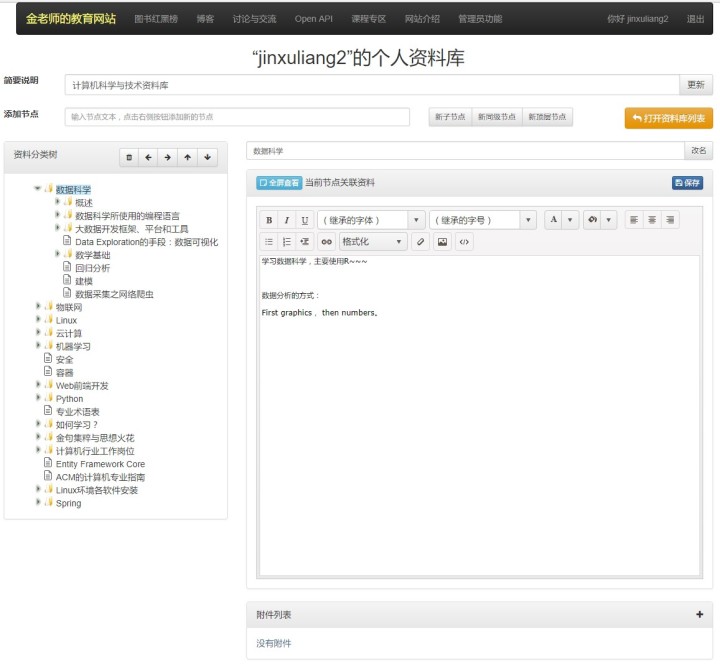This screenshot has width=720, height=665.
Task: Click the 保存 save button
Action: pos(687,183)
